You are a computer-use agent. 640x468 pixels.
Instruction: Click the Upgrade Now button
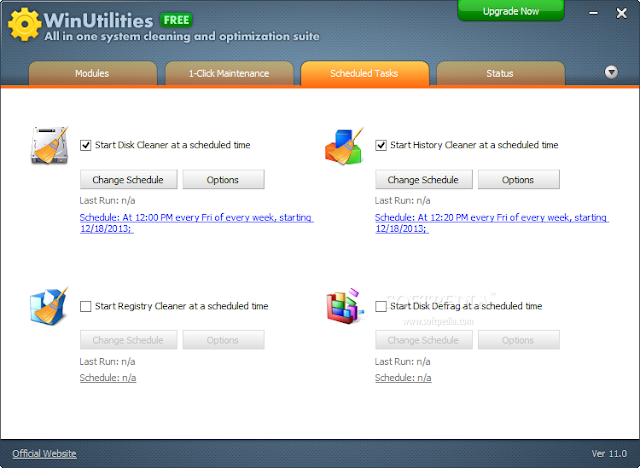pos(511,11)
